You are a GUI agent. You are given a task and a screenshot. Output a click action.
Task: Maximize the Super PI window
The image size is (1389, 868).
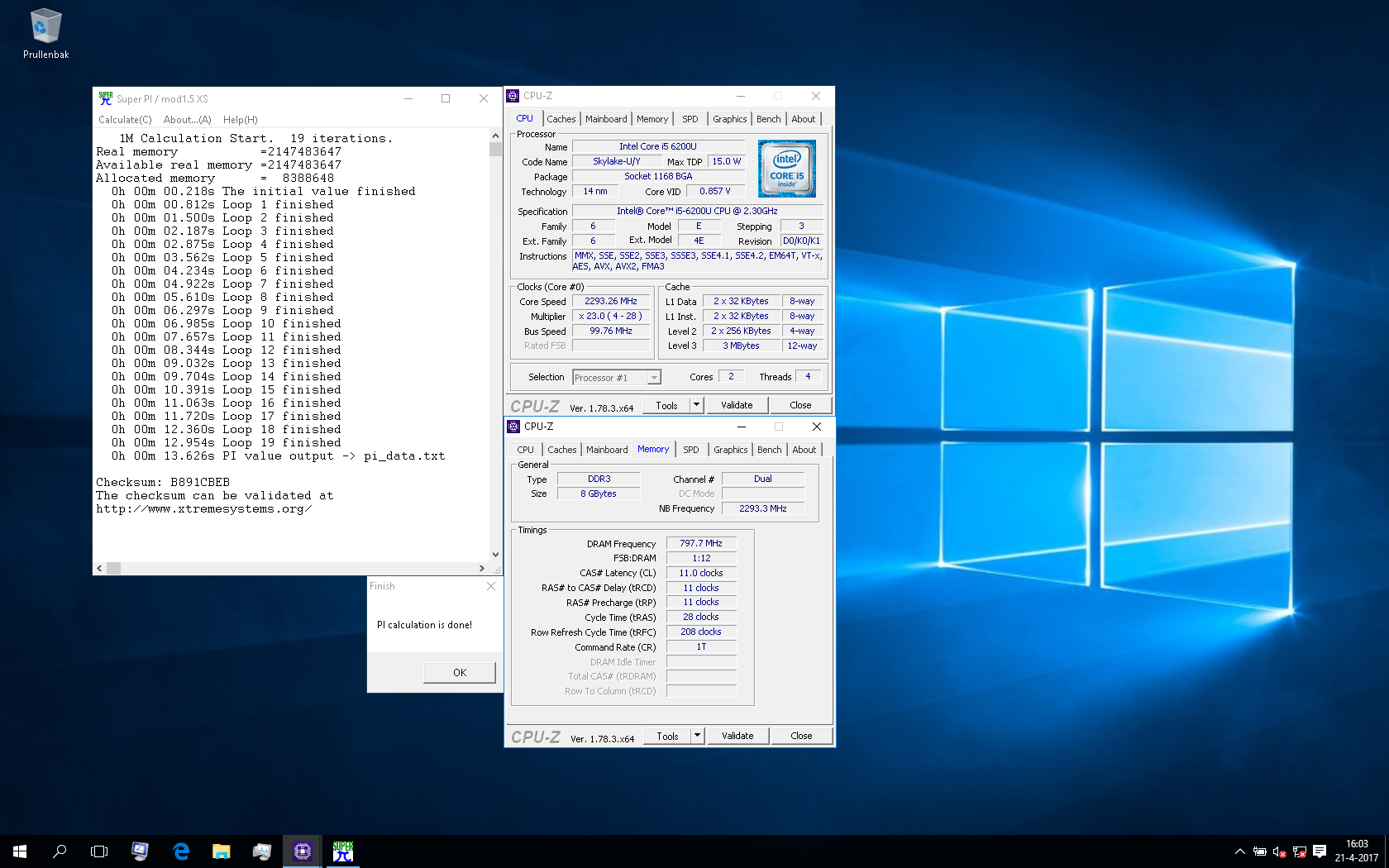446,98
